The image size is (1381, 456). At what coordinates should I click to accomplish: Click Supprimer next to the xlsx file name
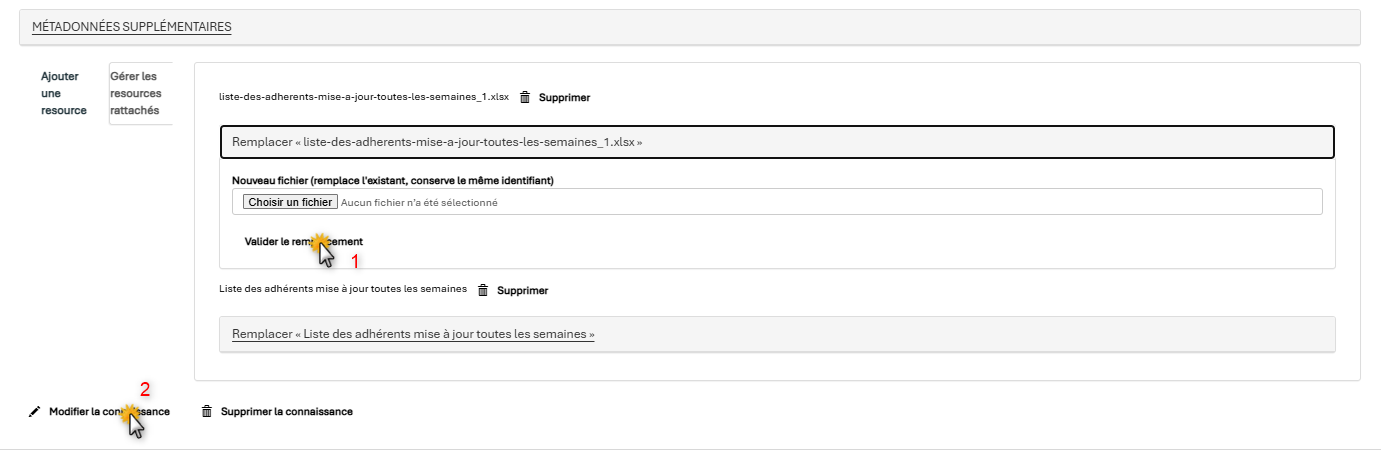point(565,98)
